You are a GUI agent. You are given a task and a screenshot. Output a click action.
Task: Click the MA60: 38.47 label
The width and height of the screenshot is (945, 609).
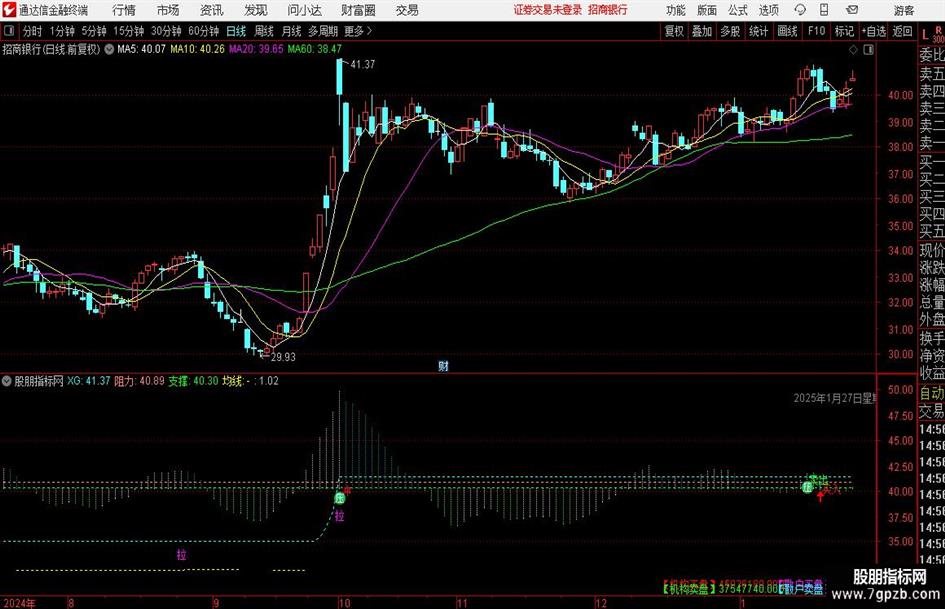(315, 49)
